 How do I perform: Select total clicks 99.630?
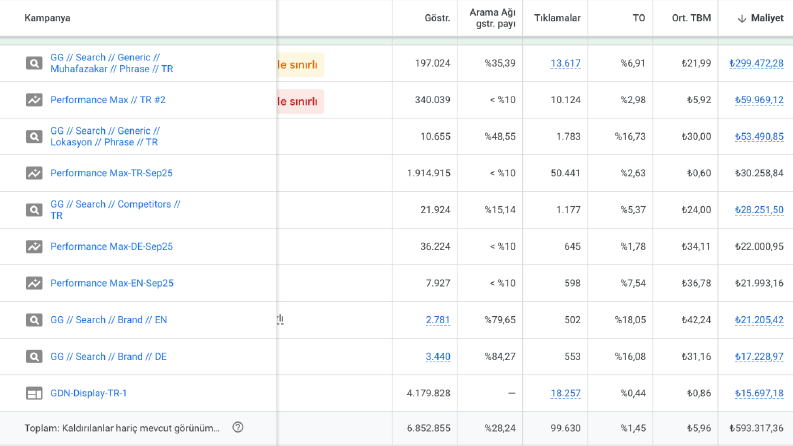[565, 428]
